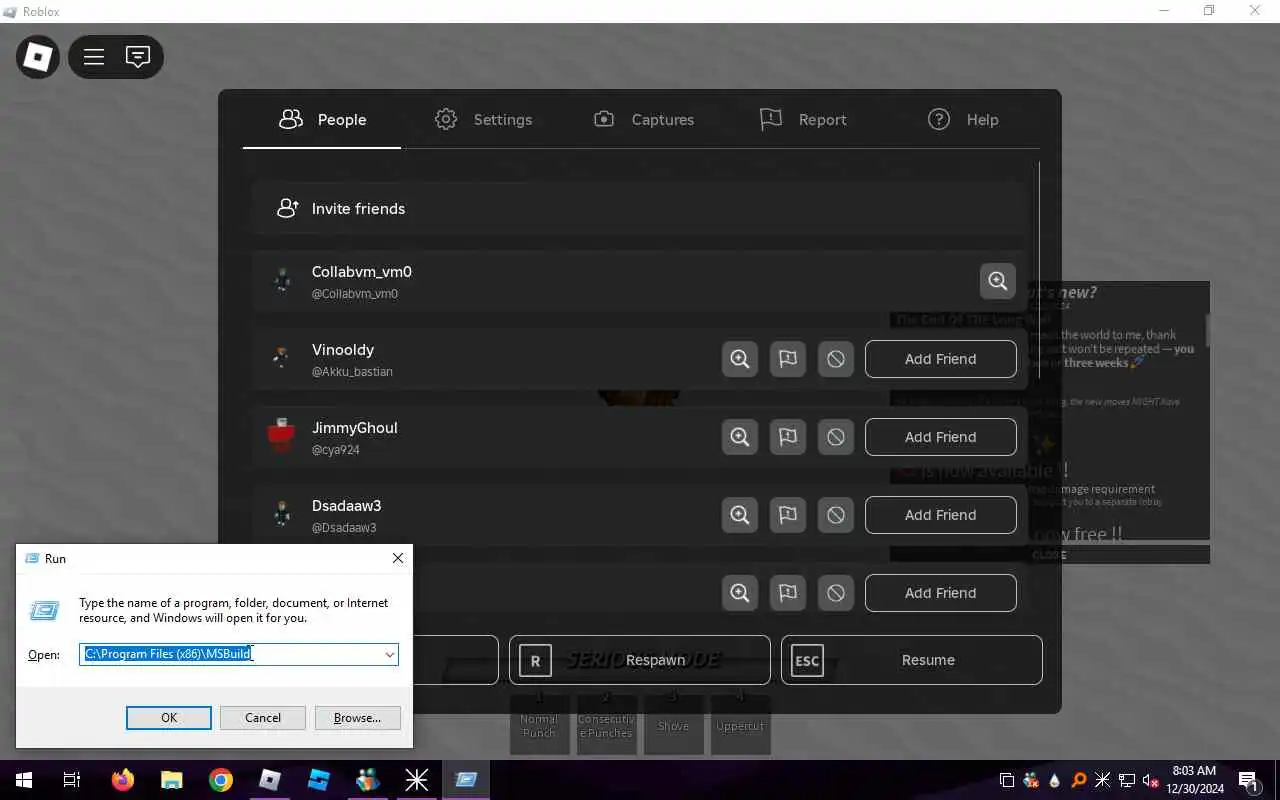
Task: Click JimmyGhoul's red avatar thumbnail
Action: [x=282, y=437]
